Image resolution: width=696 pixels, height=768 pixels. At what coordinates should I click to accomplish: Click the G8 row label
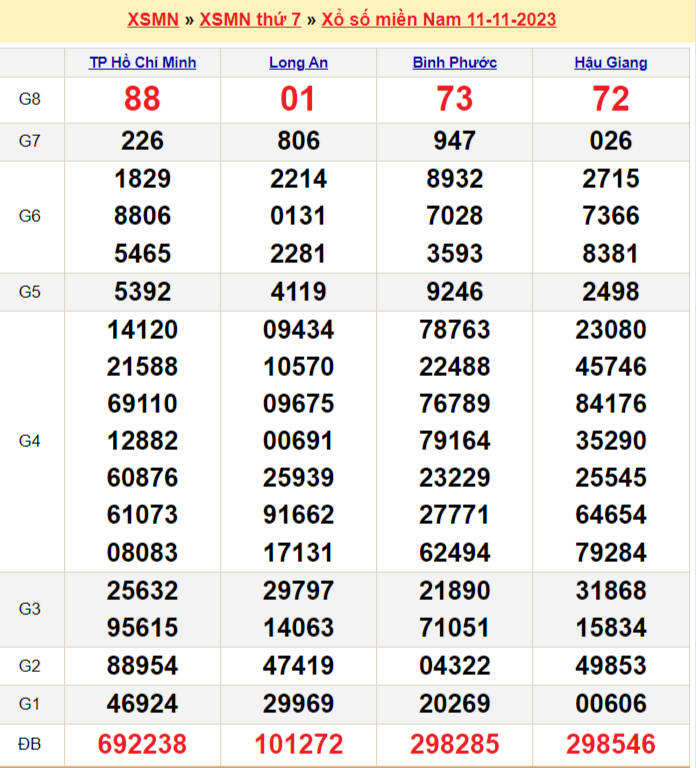tap(30, 99)
